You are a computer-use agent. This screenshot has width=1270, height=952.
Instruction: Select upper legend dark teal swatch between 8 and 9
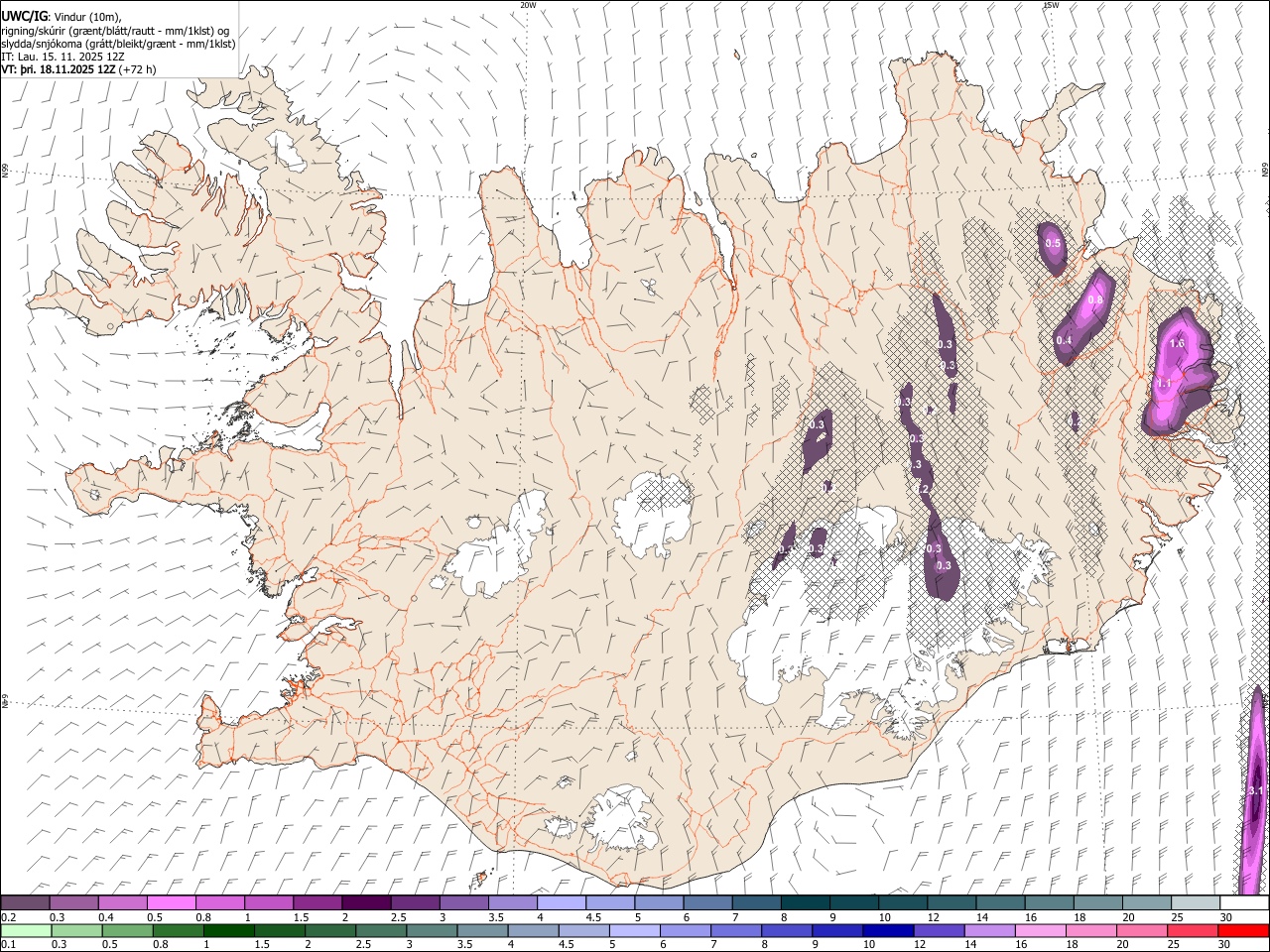(x=806, y=902)
